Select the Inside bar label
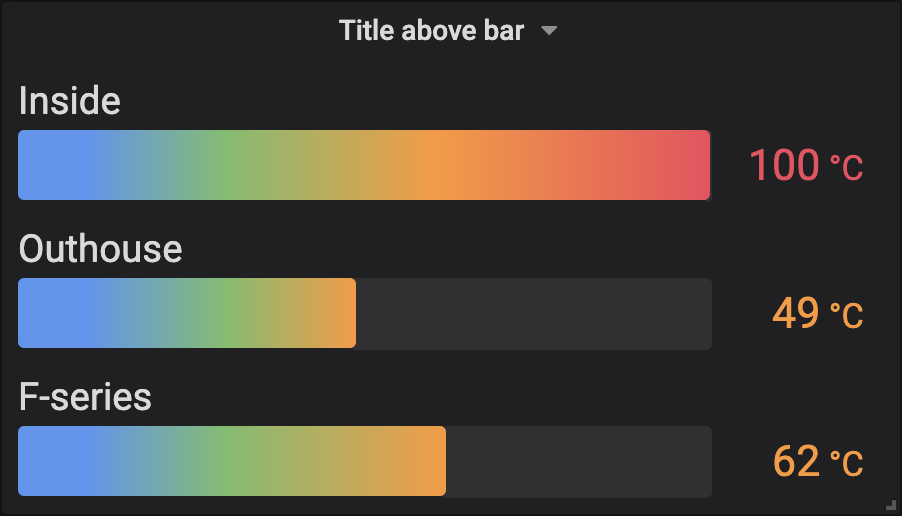 pyautogui.click(x=70, y=101)
